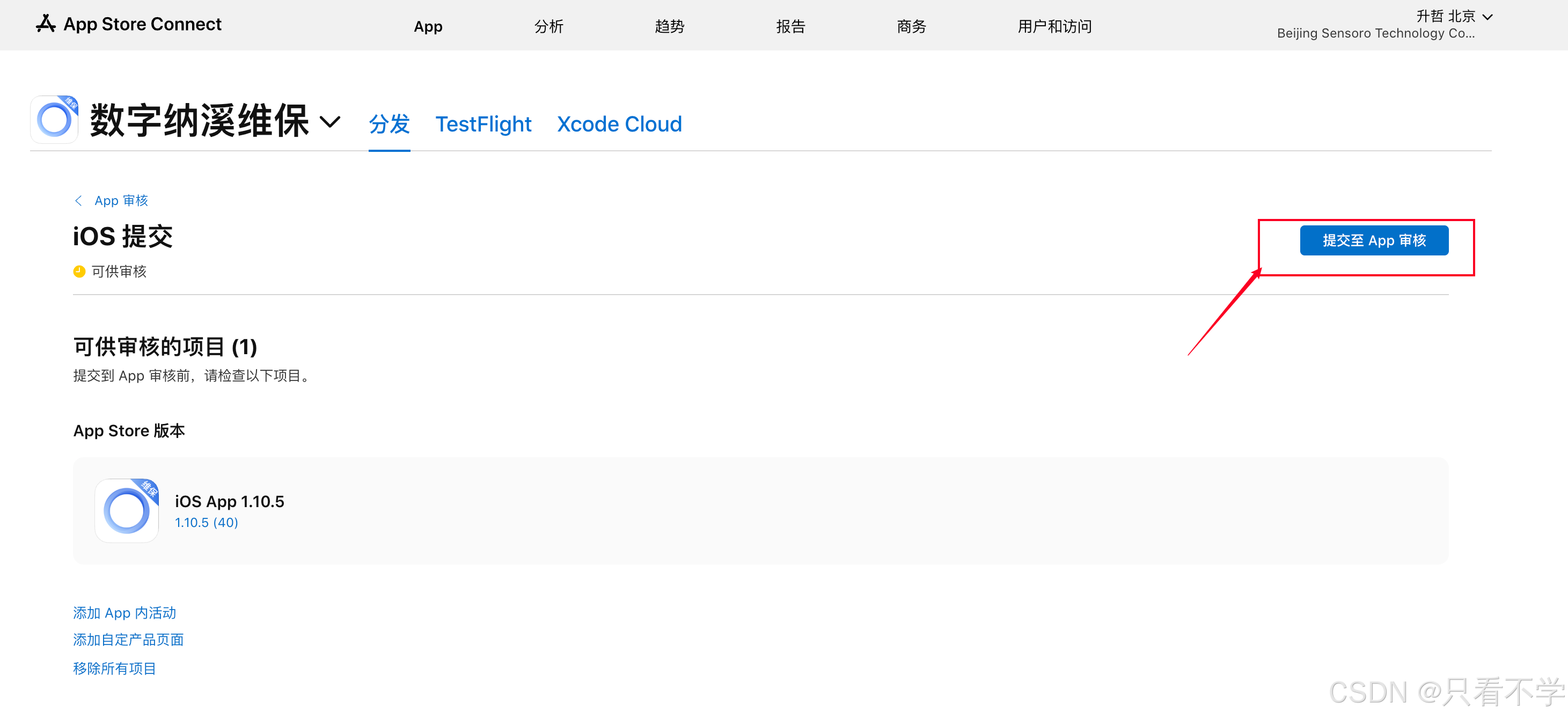Click the 可供审核 status text
The image size is (1568, 718).
[x=119, y=272]
